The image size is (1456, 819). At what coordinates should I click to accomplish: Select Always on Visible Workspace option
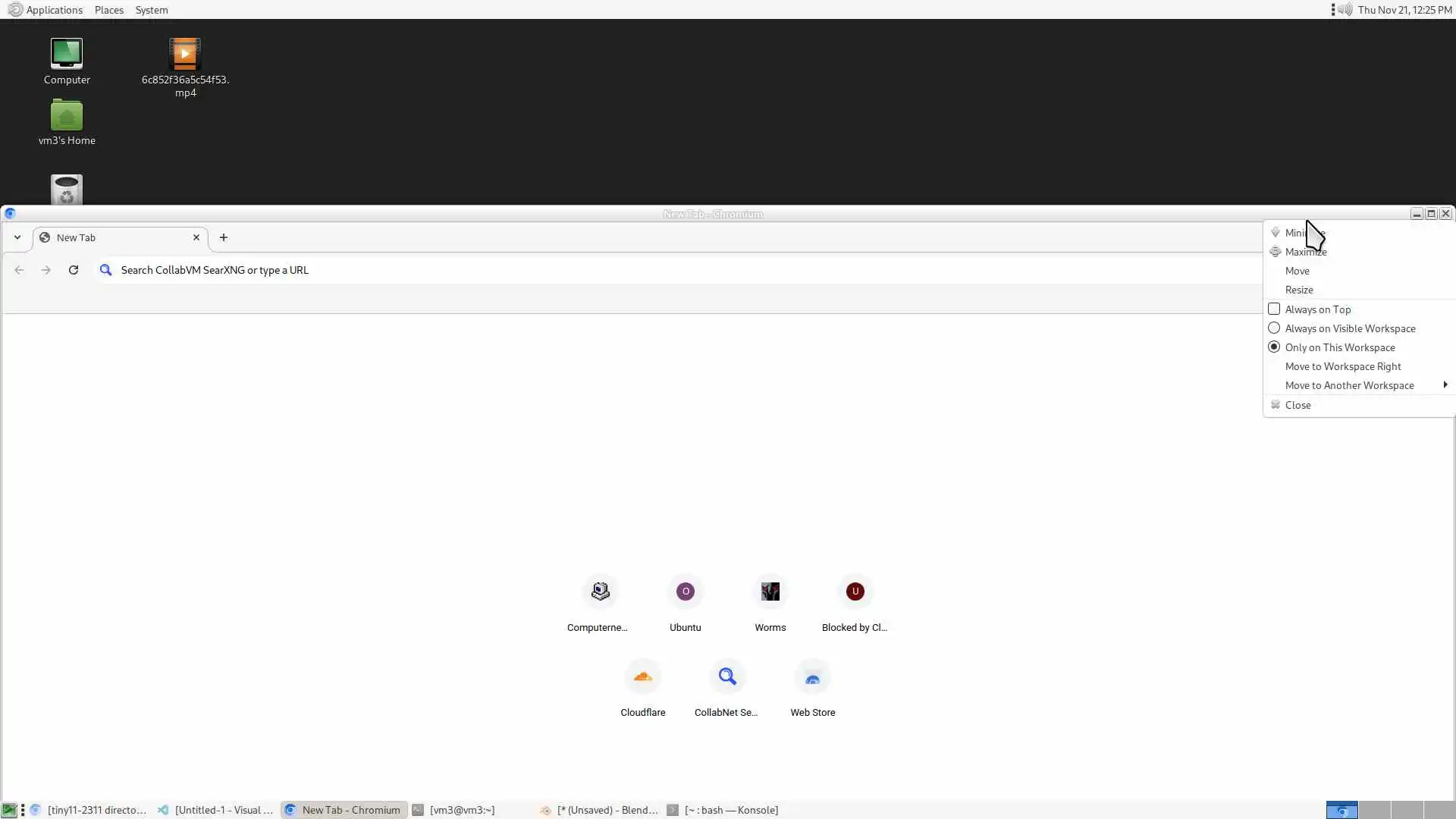1274,328
